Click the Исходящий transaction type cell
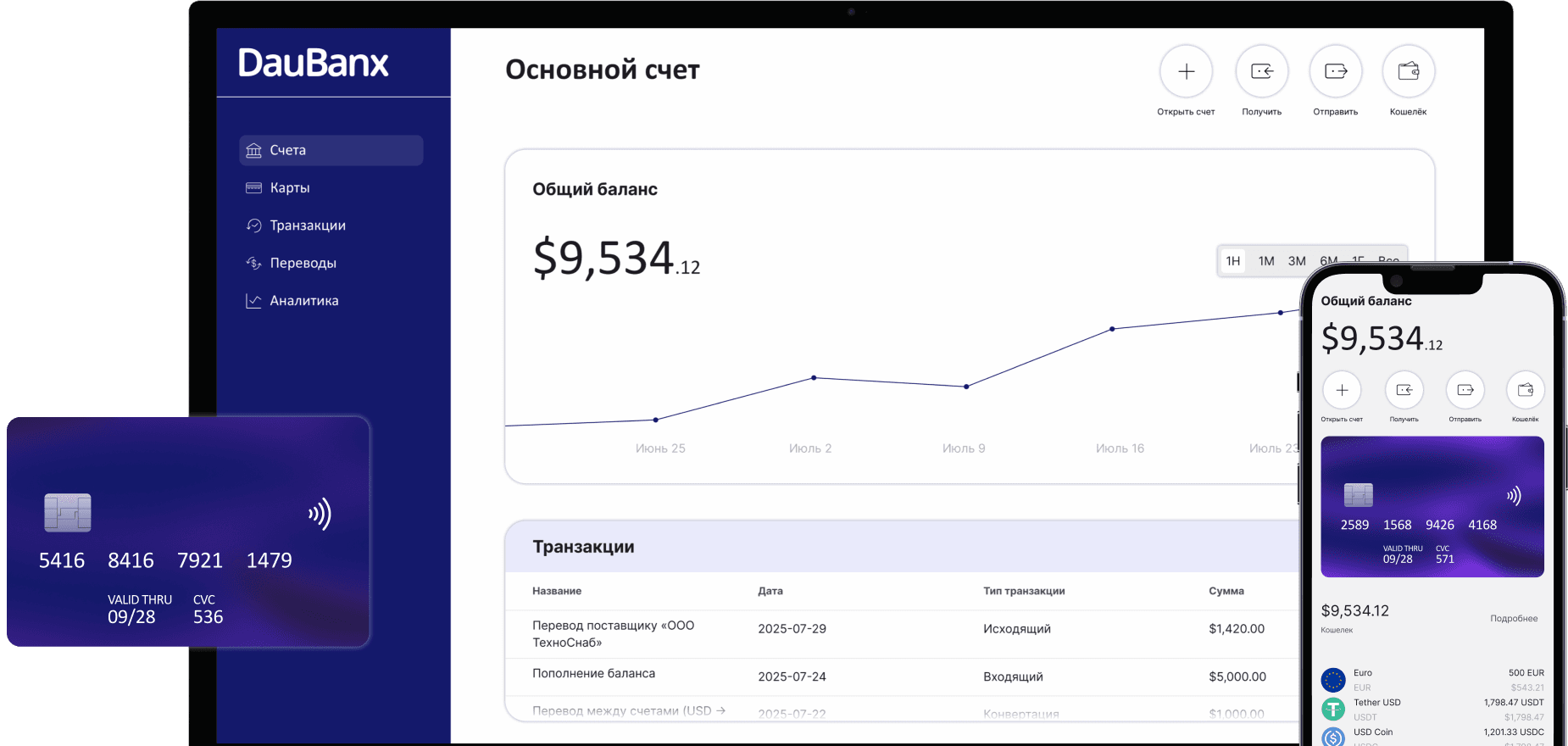This screenshot has height=746, width=1568. click(x=1017, y=629)
